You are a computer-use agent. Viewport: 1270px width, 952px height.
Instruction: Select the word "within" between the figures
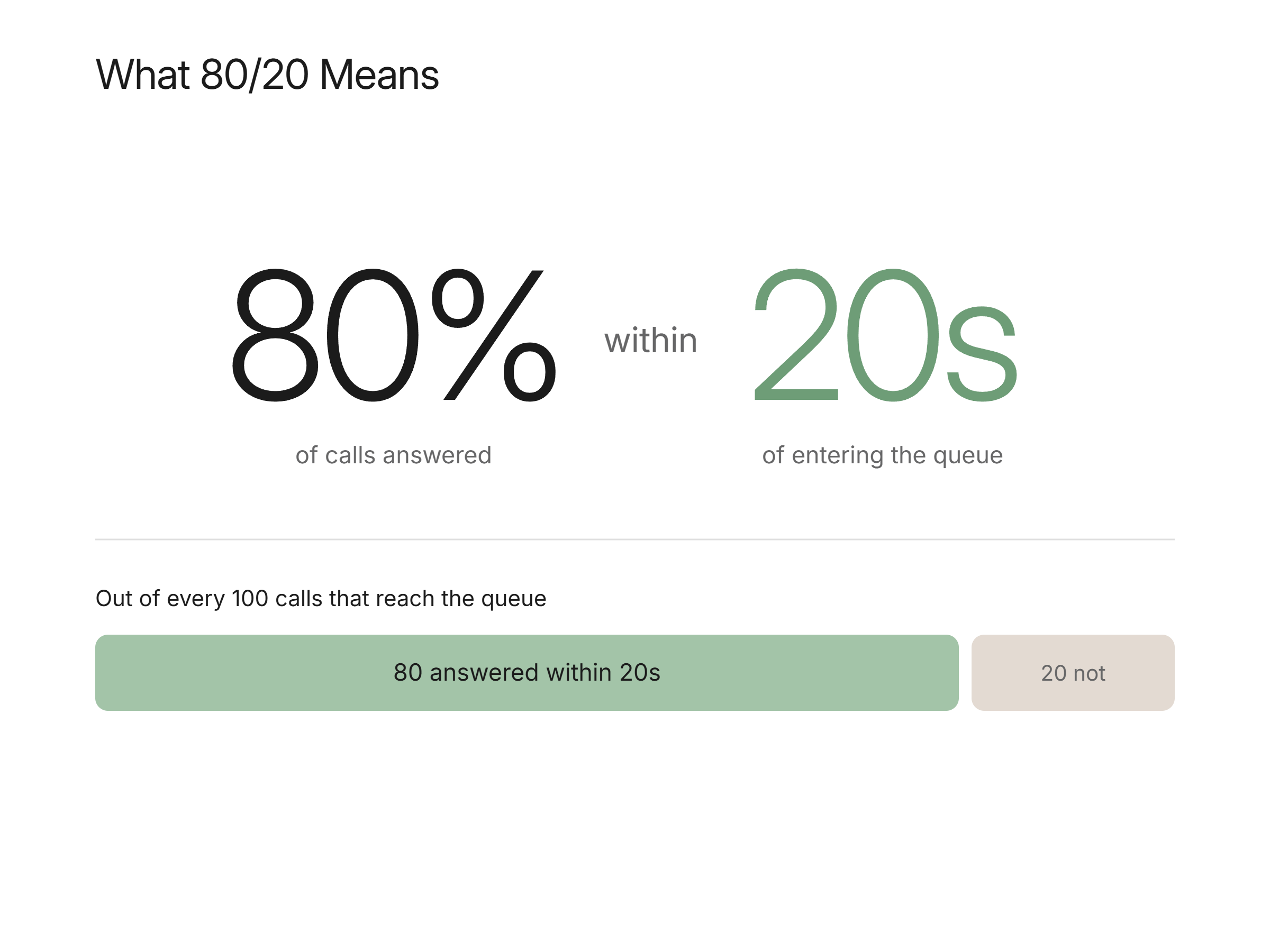click(650, 340)
